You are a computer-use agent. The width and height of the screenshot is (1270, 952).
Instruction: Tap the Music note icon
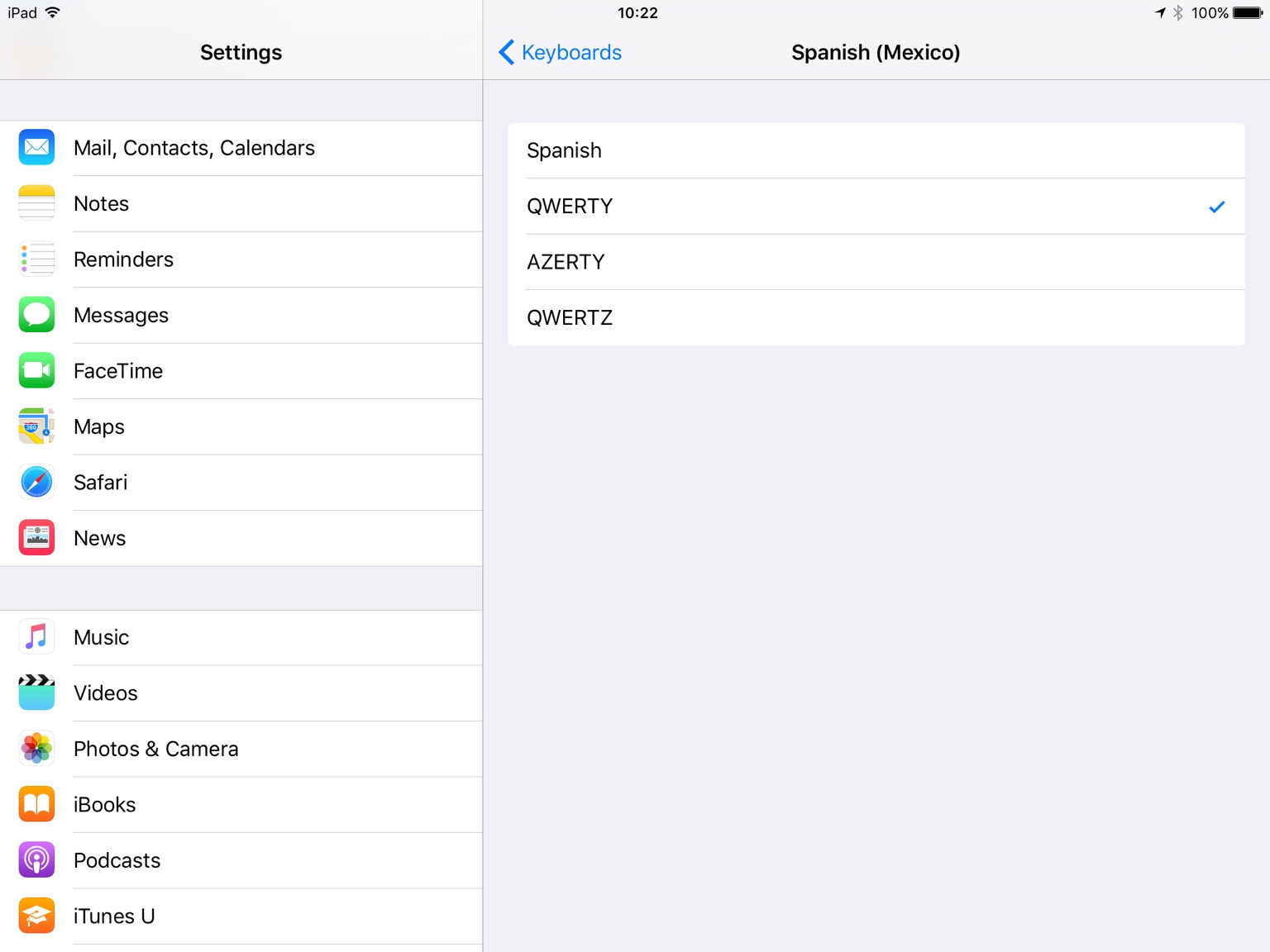click(x=36, y=637)
